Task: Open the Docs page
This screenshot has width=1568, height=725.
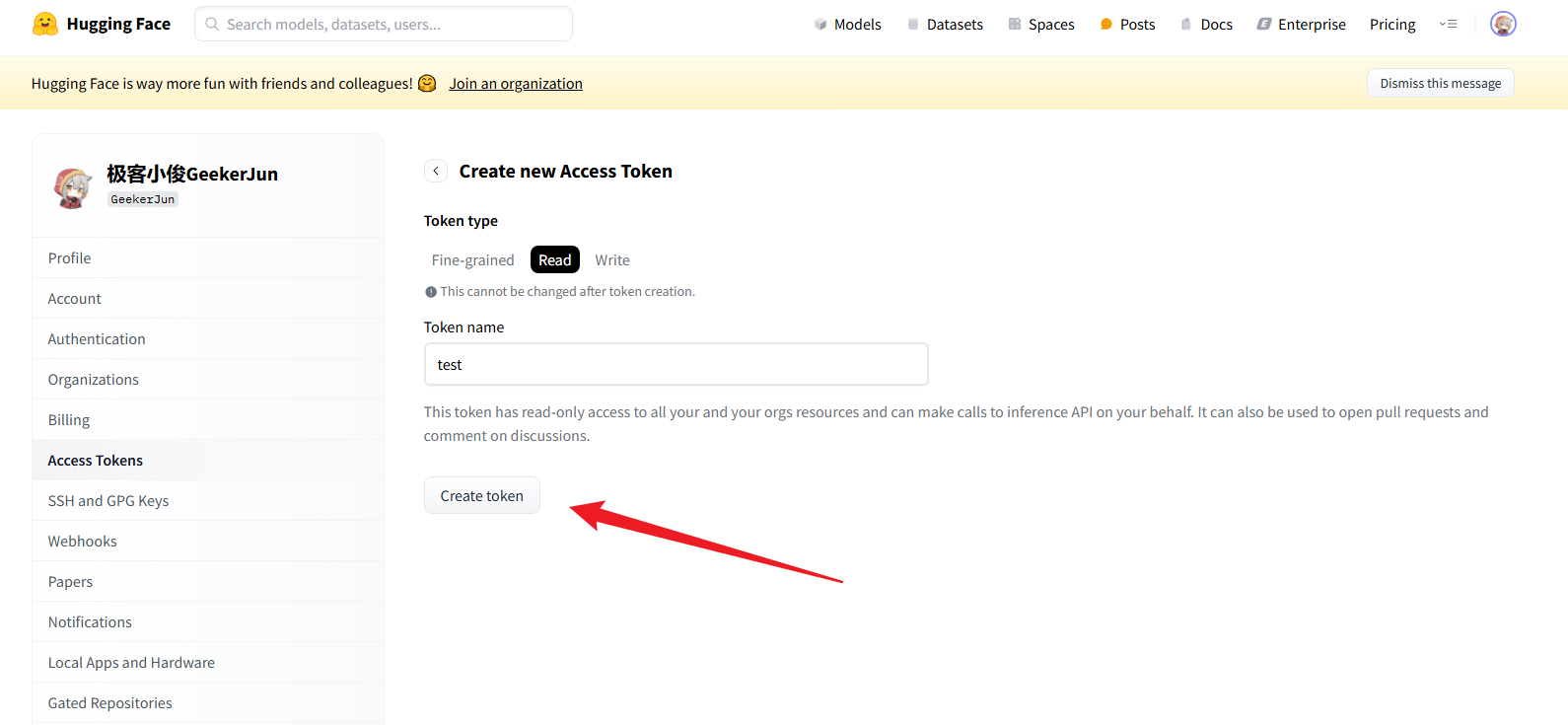Action: (x=1206, y=24)
